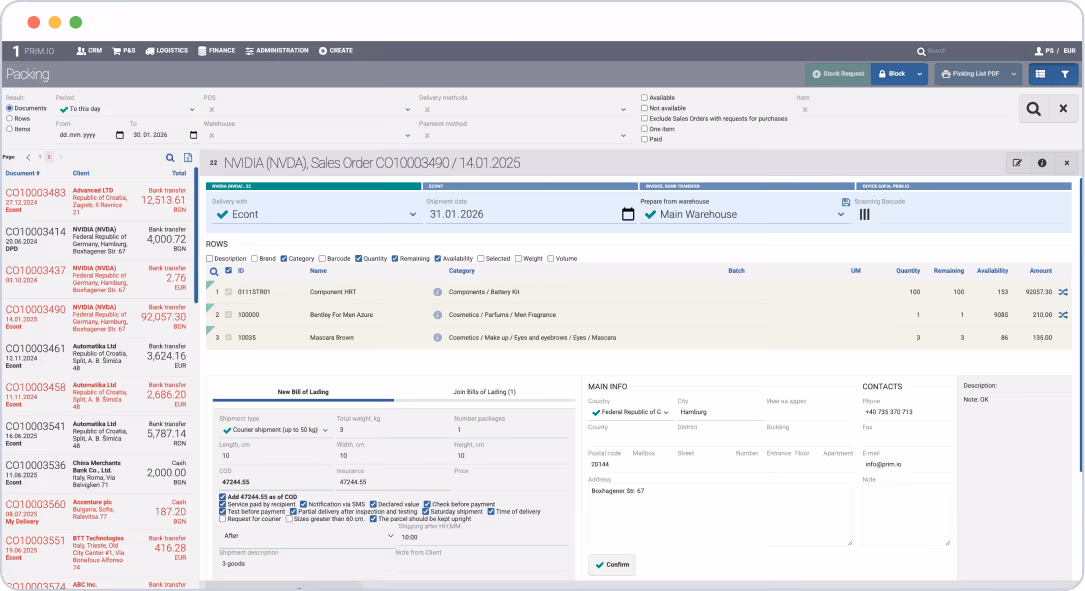This screenshot has height=591, width=1085.
Task: Open the After time-of-delivery dropdown
Action: (x=307, y=536)
